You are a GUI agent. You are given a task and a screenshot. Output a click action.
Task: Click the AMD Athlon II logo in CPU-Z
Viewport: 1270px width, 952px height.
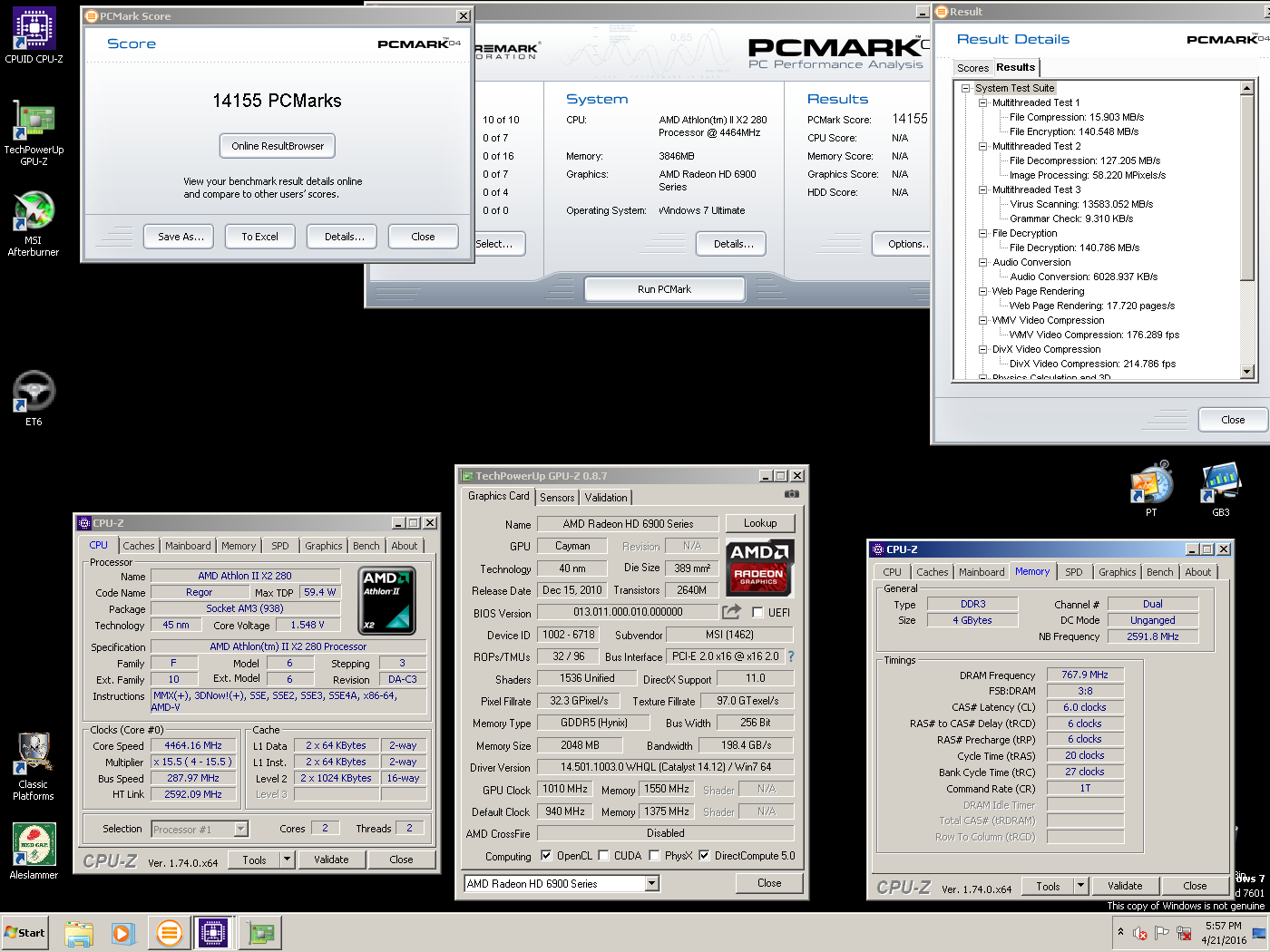point(387,600)
